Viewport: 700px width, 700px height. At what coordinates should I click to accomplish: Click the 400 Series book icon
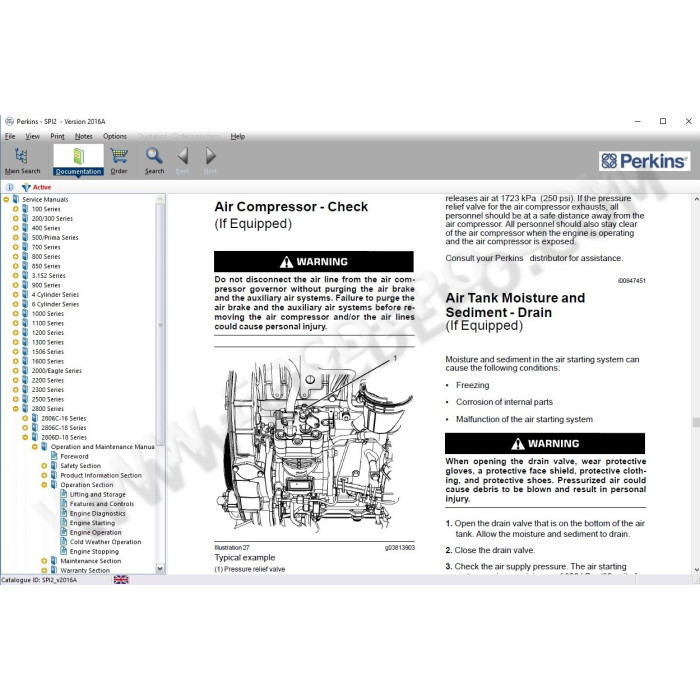coord(25,228)
